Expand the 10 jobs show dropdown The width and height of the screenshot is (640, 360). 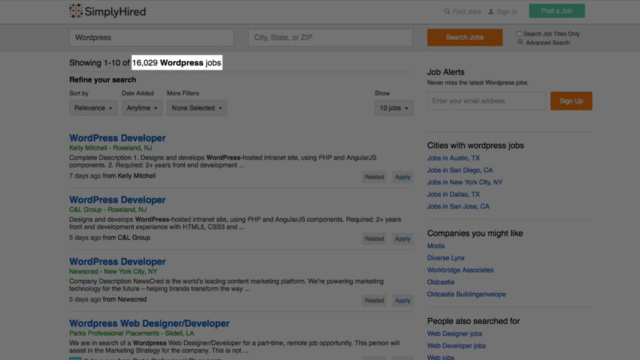tap(394, 108)
